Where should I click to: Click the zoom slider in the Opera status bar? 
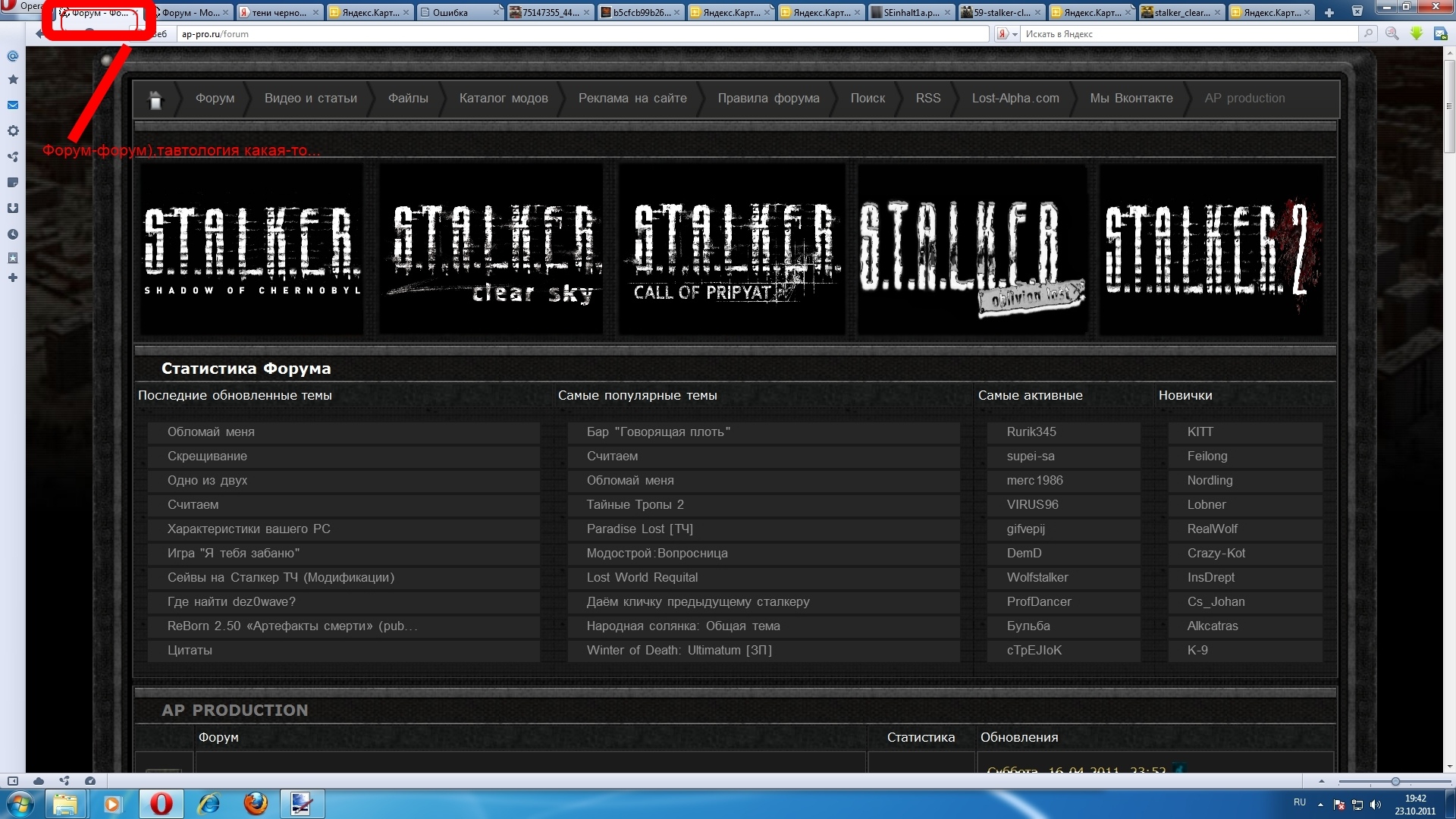(1394, 781)
